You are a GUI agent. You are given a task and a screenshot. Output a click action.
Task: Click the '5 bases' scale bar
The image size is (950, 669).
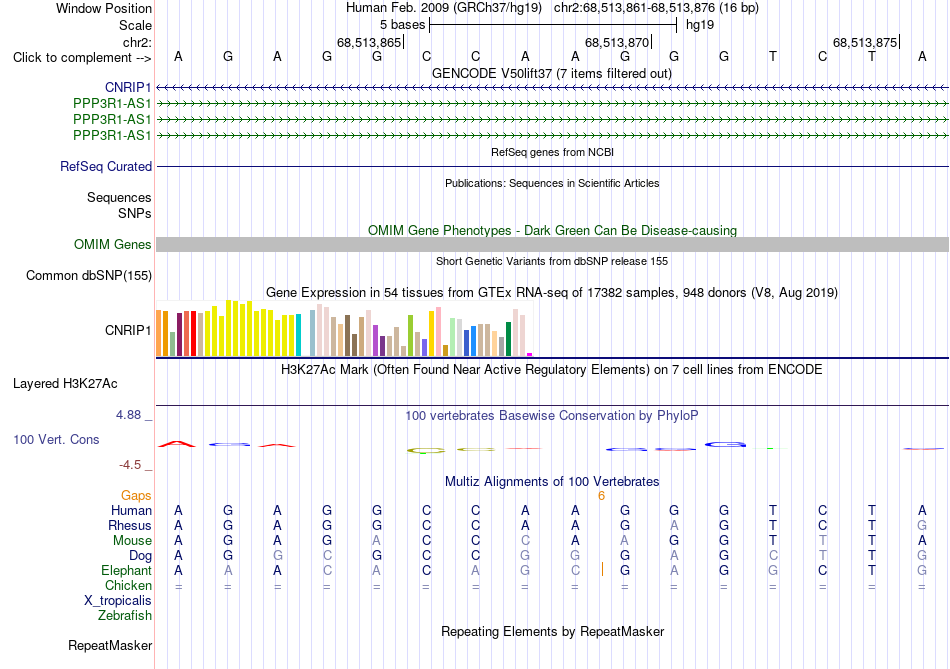(553, 25)
